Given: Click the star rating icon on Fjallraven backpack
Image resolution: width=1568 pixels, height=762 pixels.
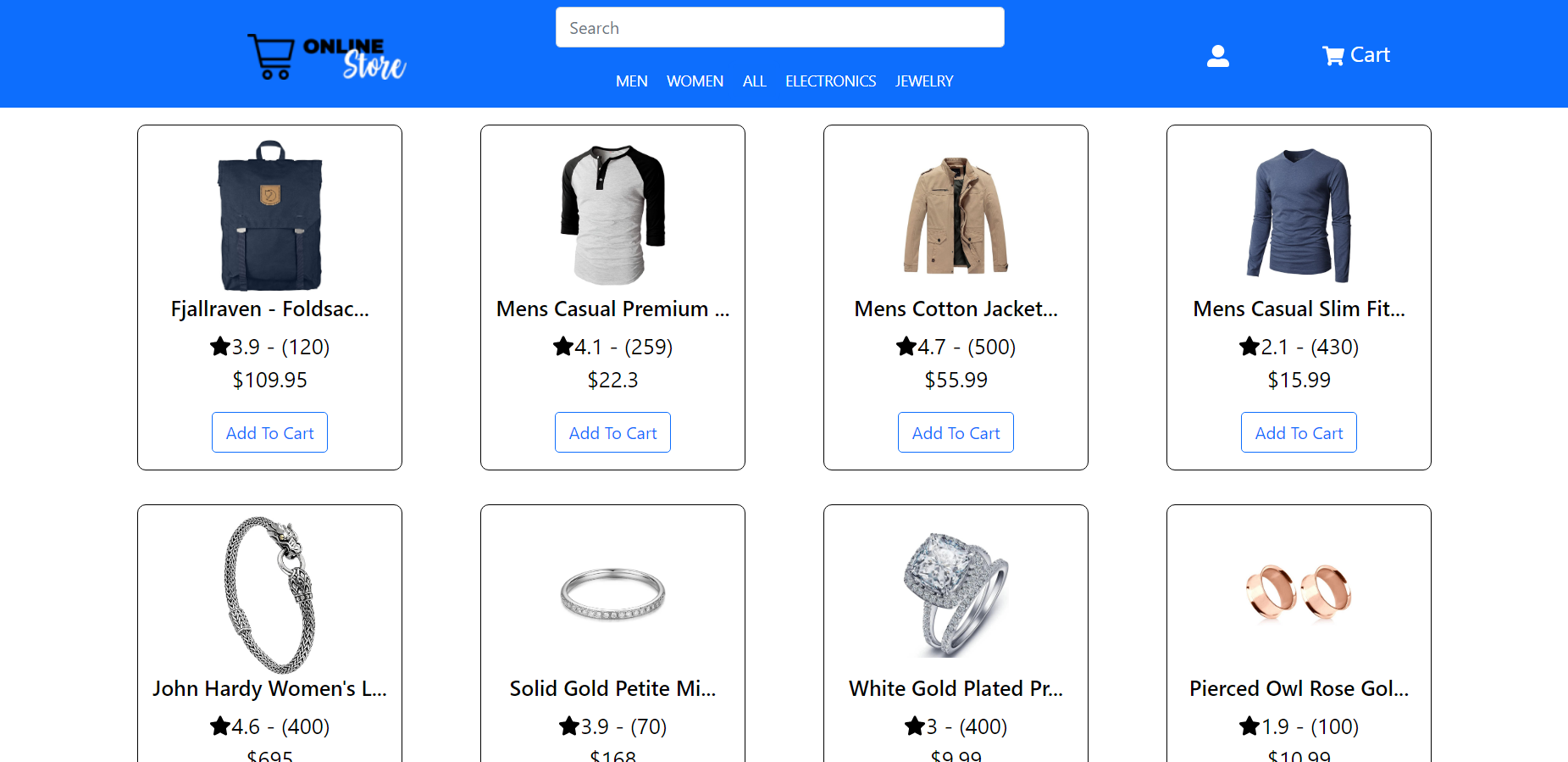Looking at the screenshot, I should [x=219, y=346].
